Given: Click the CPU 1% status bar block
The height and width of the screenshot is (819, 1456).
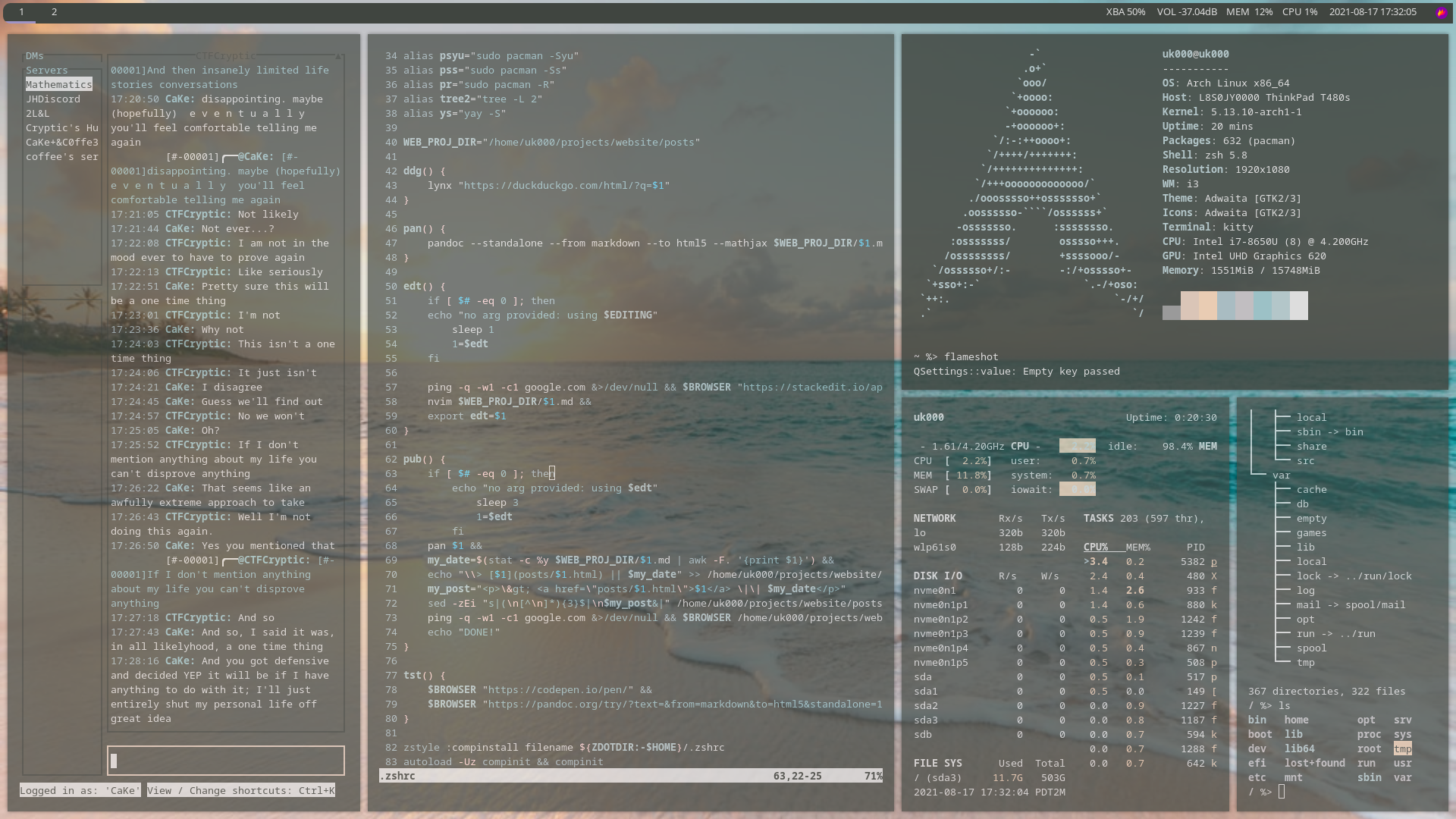Looking at the screenshot, I should (x=1300, y=12).
